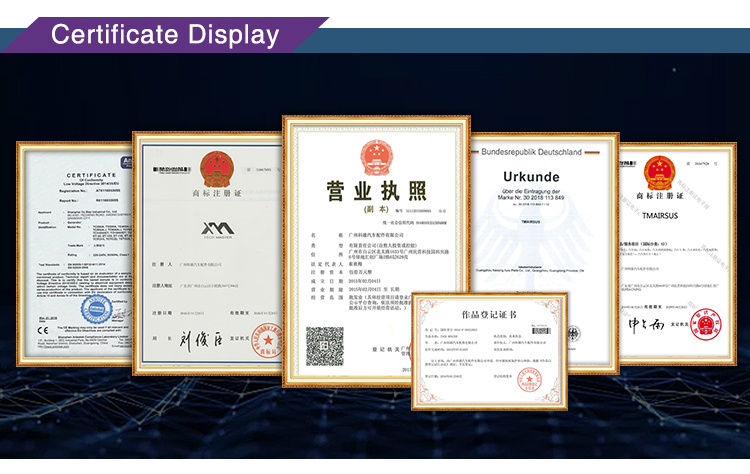
Task: Click the 营业执照 title text
Action: [376, 191]
